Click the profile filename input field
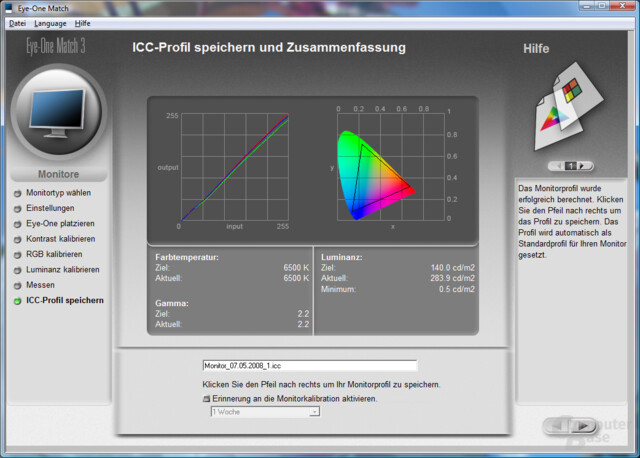640x458 pixels. pos(310,365)
